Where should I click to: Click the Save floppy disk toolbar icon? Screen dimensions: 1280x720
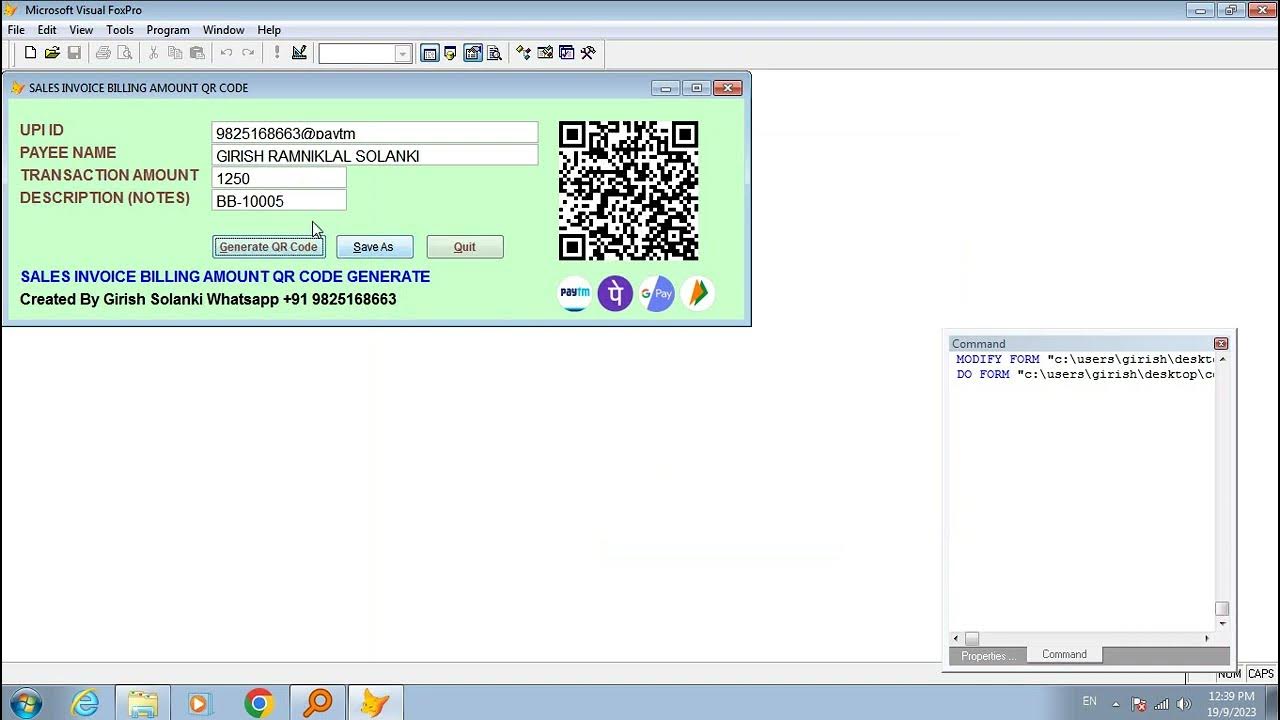(x=74, y=53)
